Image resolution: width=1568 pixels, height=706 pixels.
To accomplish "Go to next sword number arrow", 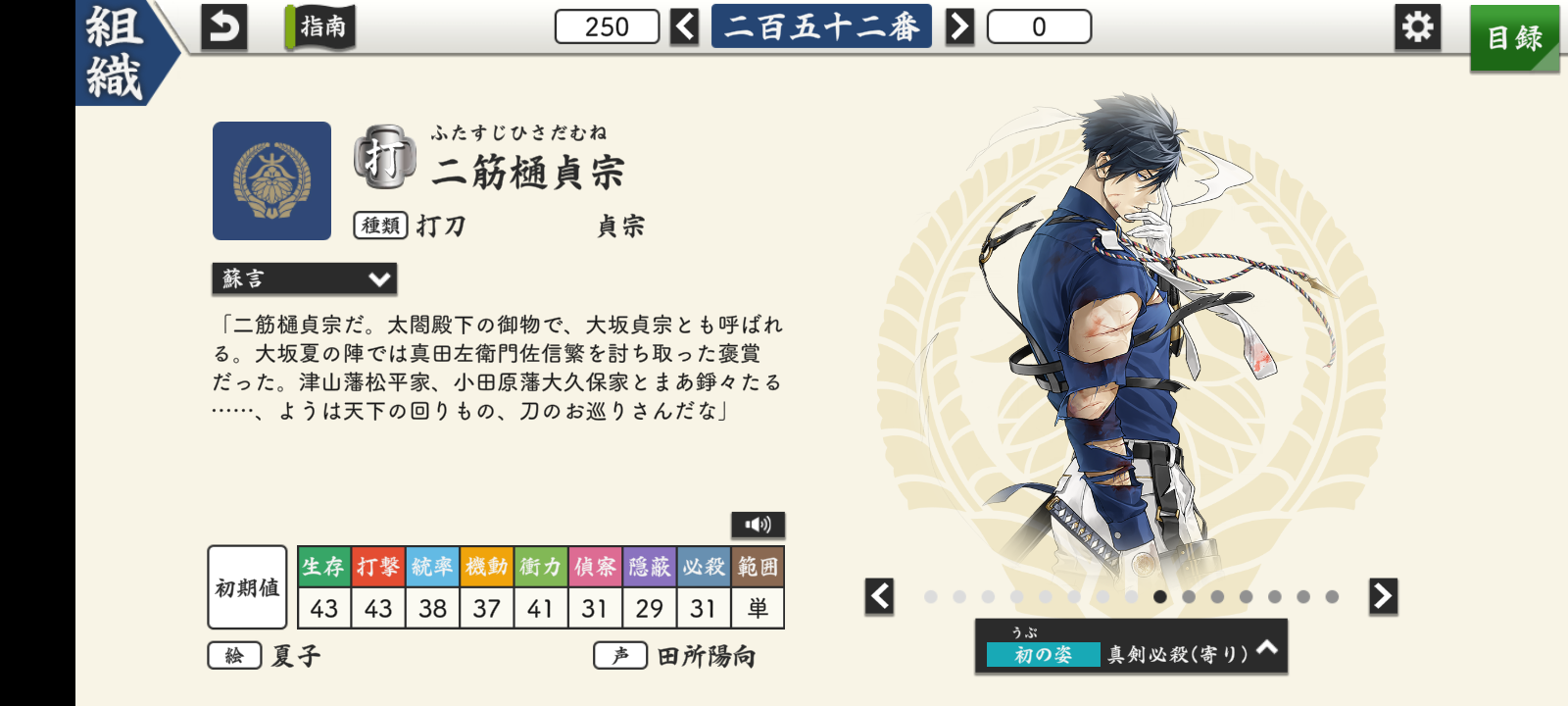I will coord(960,26).
